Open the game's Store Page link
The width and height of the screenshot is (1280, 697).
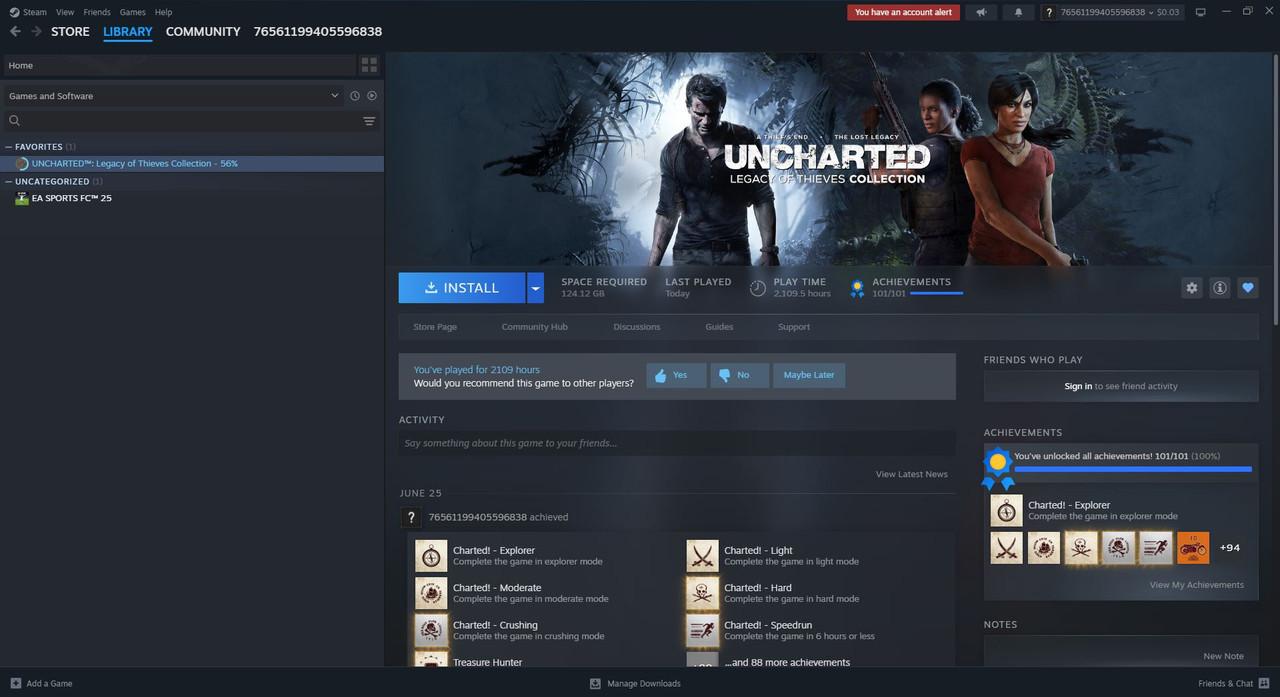point(435,327)
